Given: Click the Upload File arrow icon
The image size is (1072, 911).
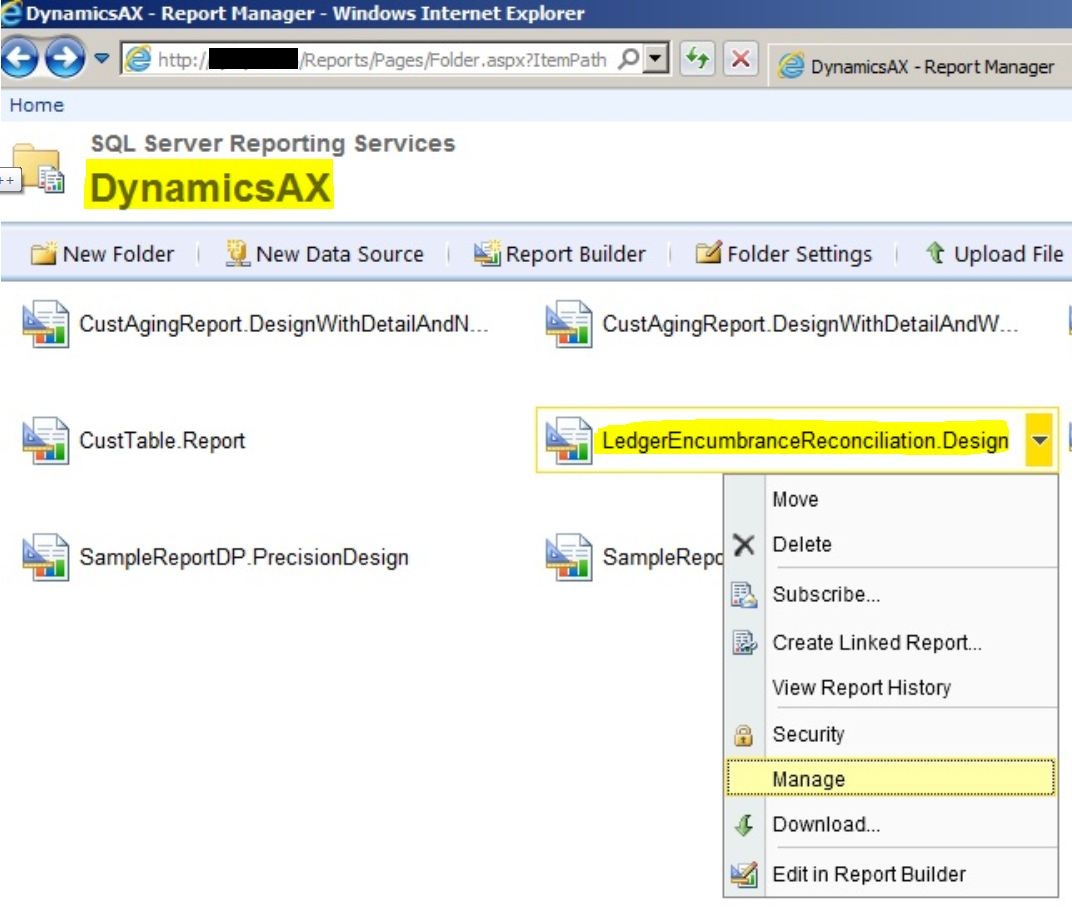Looking at the screenshot, I should pos(935,254).
